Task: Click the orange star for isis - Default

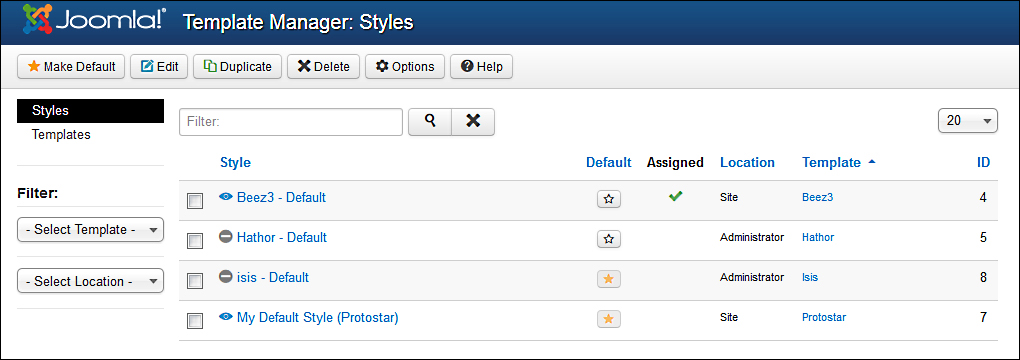Action: pyautogui.click(x=609, y=279)
